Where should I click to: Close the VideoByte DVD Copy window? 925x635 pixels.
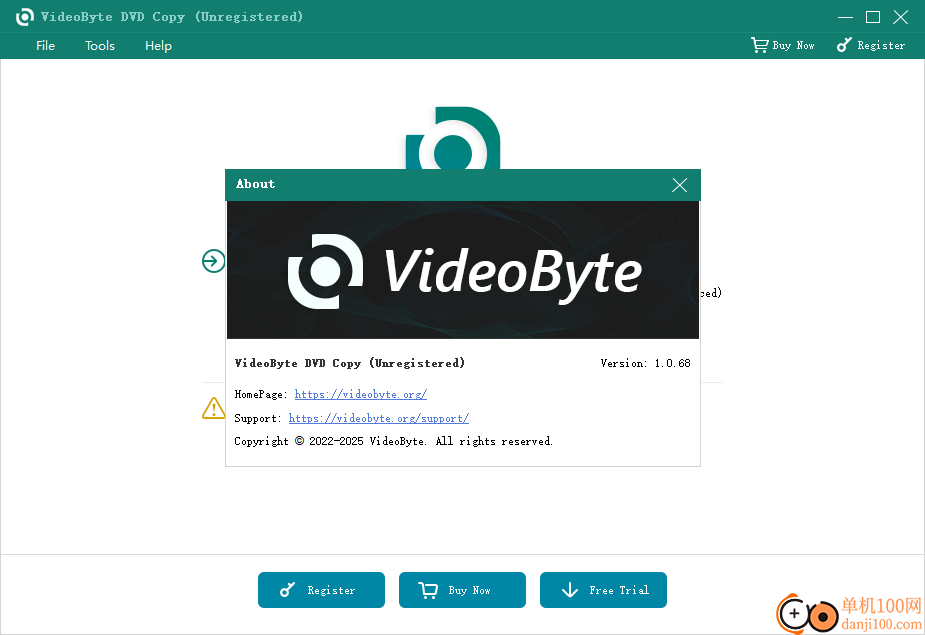[901, 17]
